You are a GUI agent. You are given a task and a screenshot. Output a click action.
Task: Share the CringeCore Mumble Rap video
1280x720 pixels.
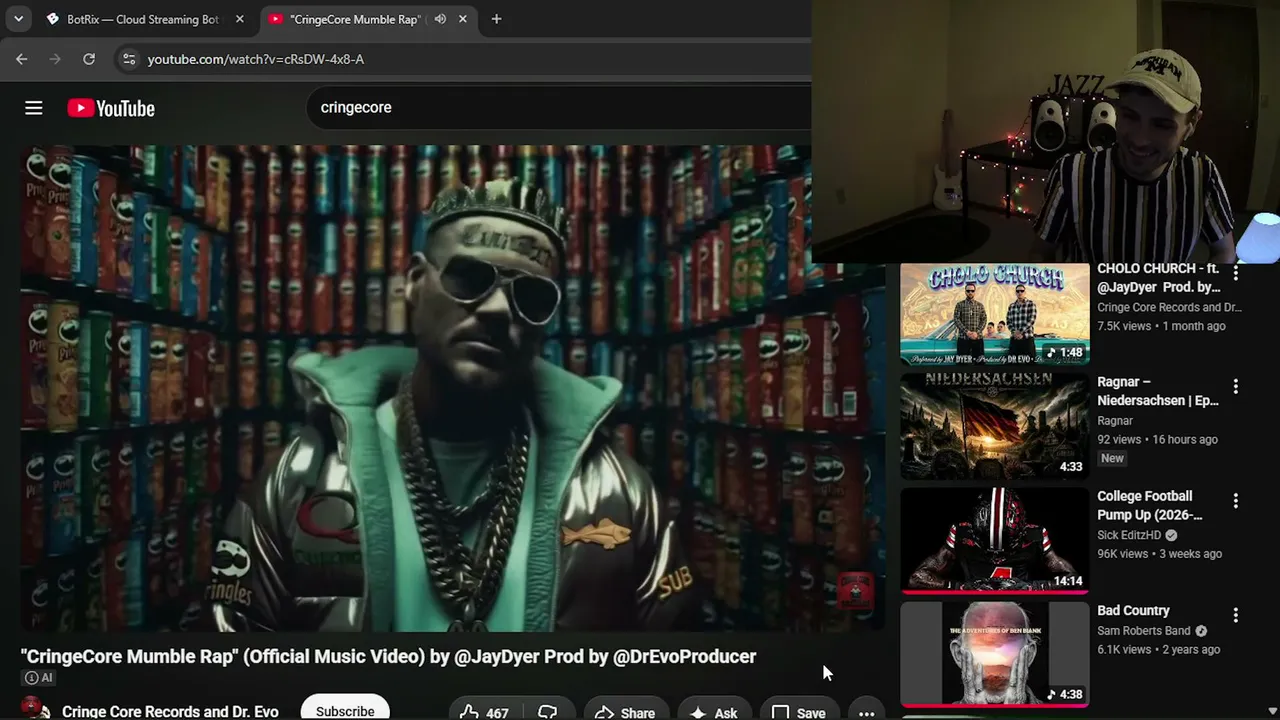625,712
